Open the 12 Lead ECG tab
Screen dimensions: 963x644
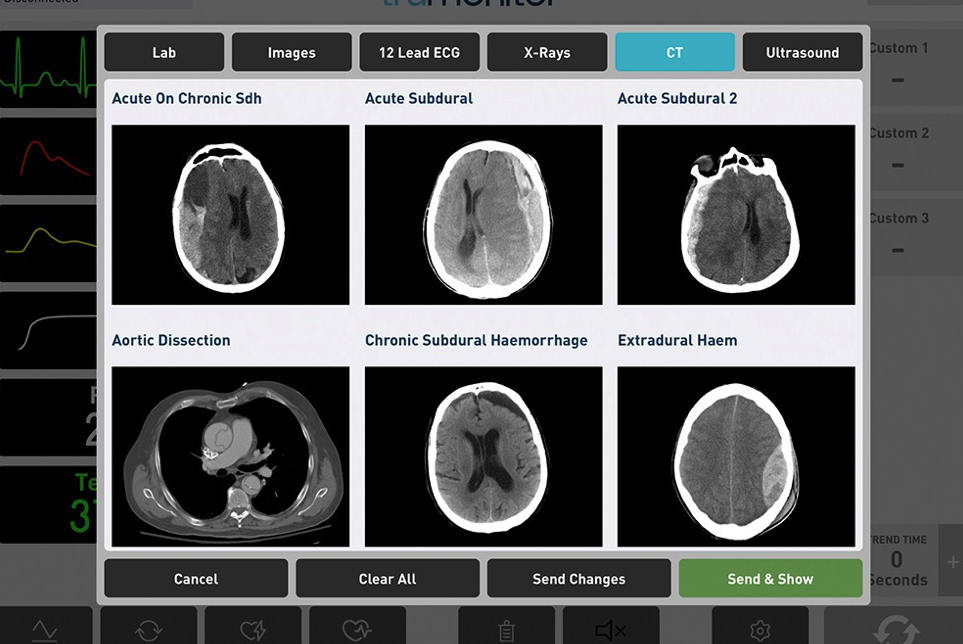tap(419, 53)
